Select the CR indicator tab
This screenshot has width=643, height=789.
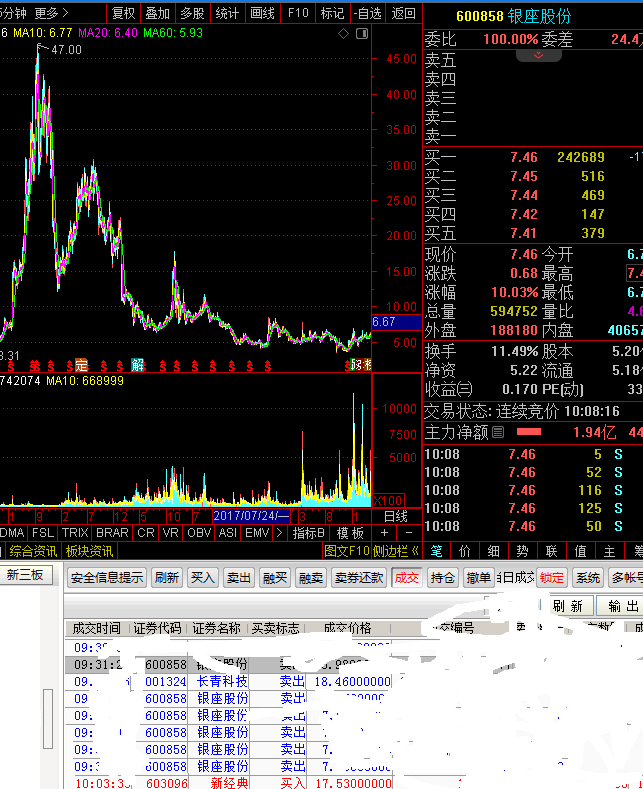tap(146, 532)
